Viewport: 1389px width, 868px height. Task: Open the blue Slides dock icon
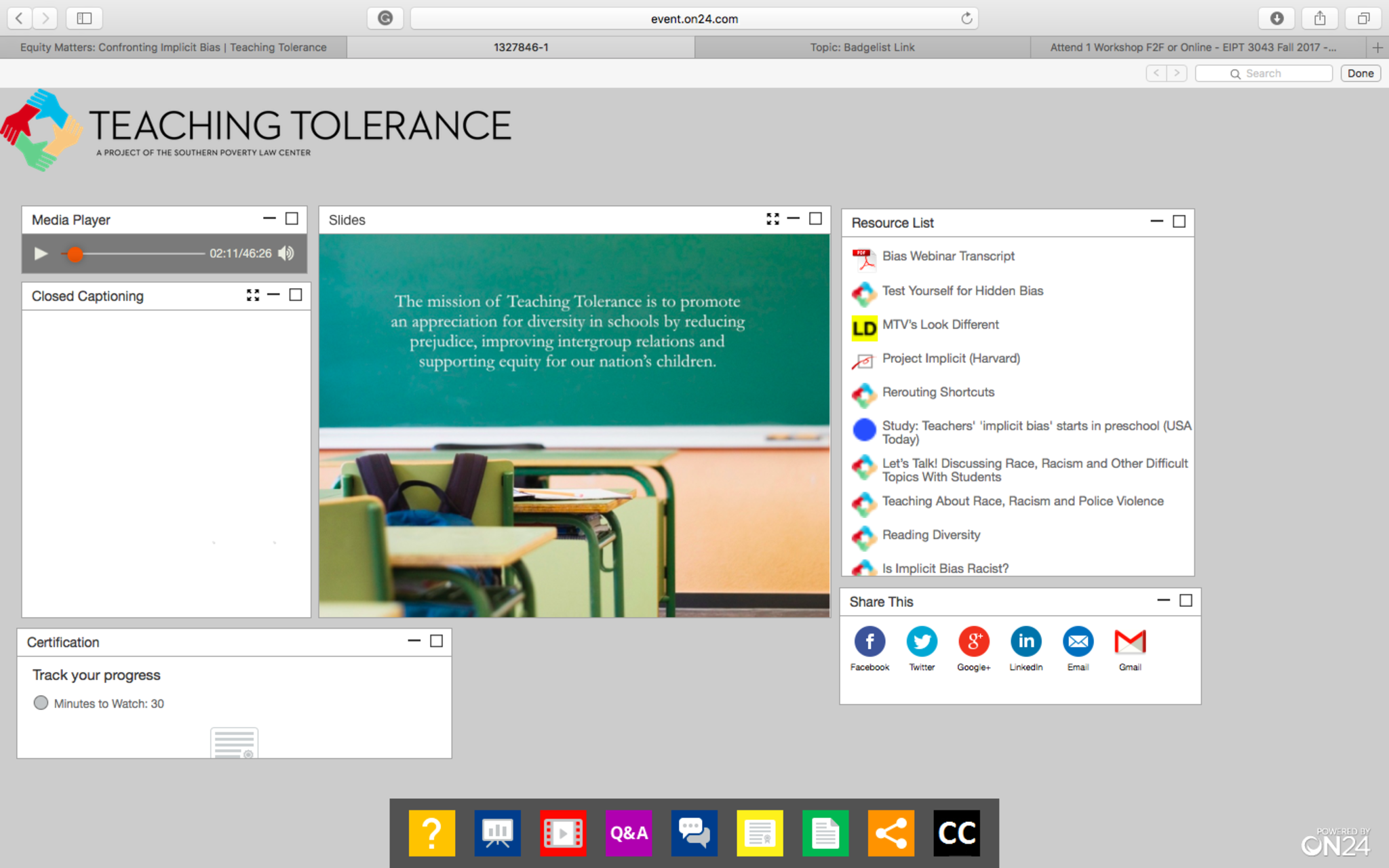(x=497, y=833)
